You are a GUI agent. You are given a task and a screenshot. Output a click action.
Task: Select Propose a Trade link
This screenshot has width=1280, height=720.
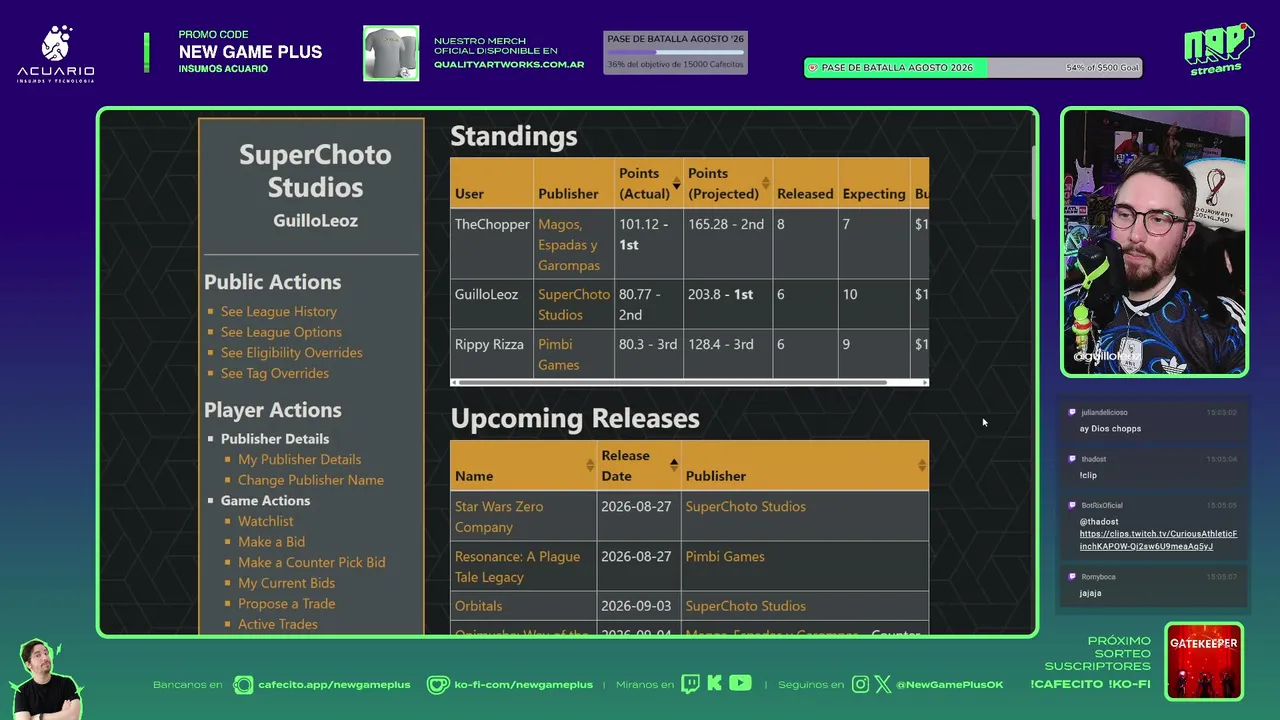pos(287,604)
